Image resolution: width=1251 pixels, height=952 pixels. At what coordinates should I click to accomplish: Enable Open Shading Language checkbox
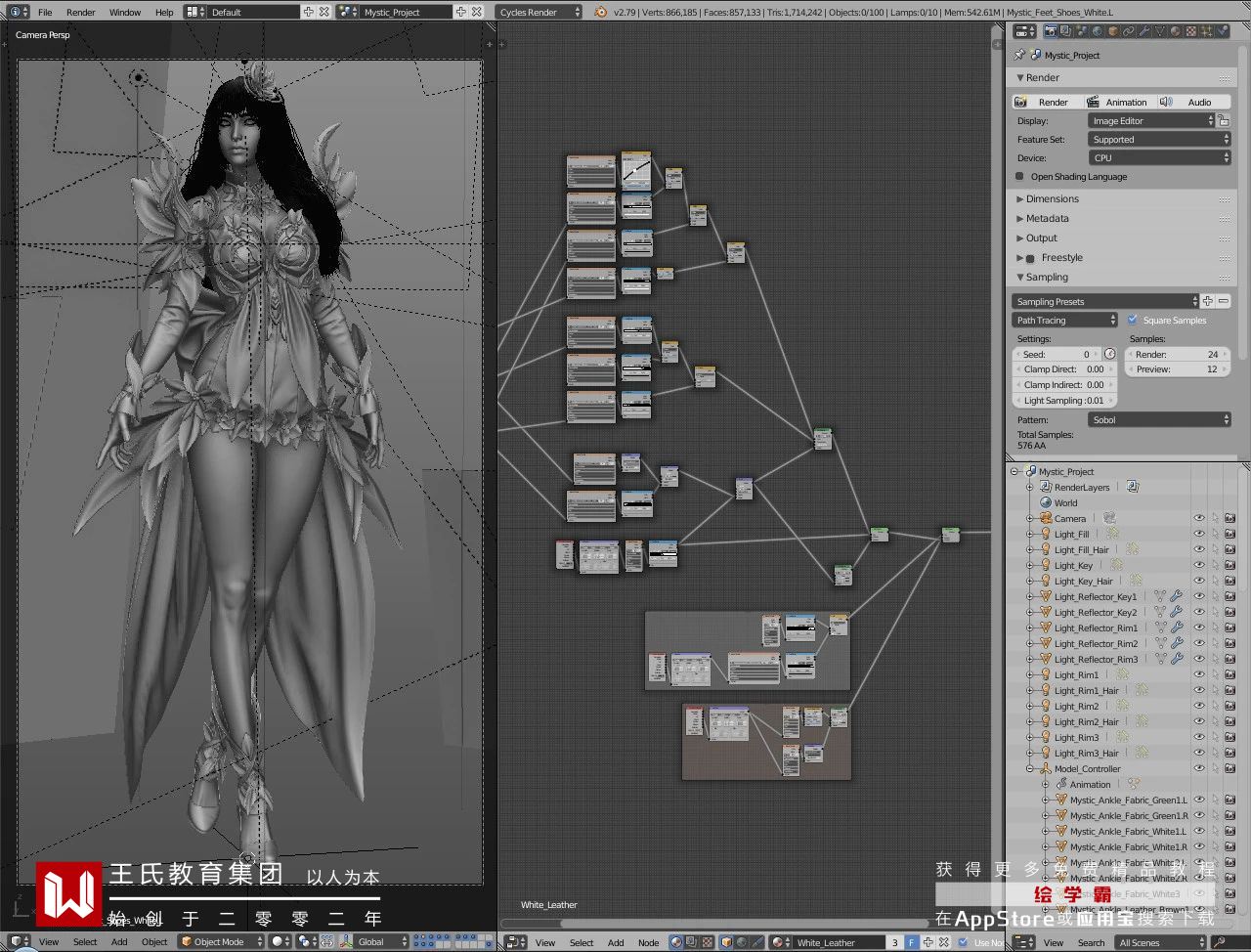click(1020, 177)
